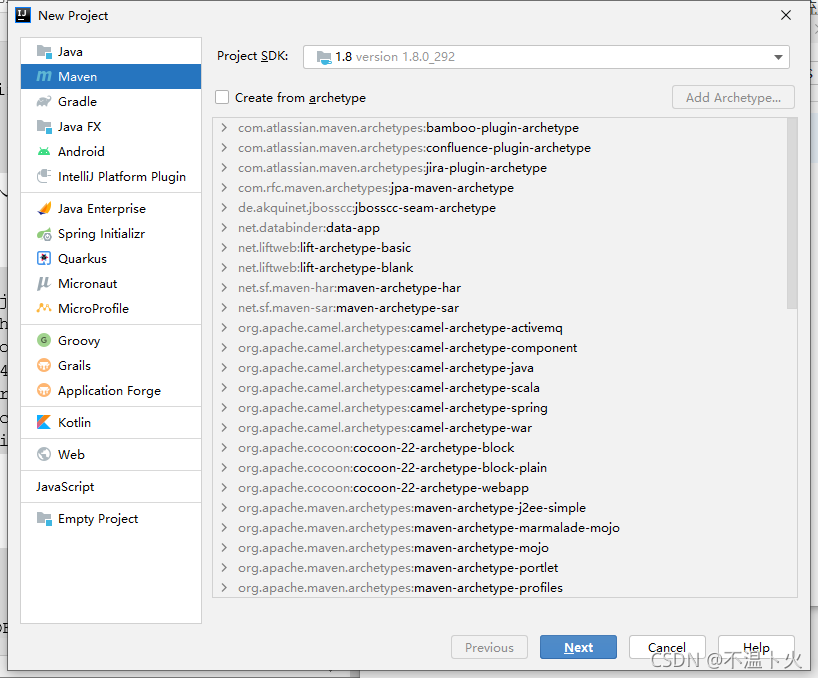Image resolution: width=818 pixels, height=678 pixels.
Task: Click the Application Forge icon
Action: point(44,390)
